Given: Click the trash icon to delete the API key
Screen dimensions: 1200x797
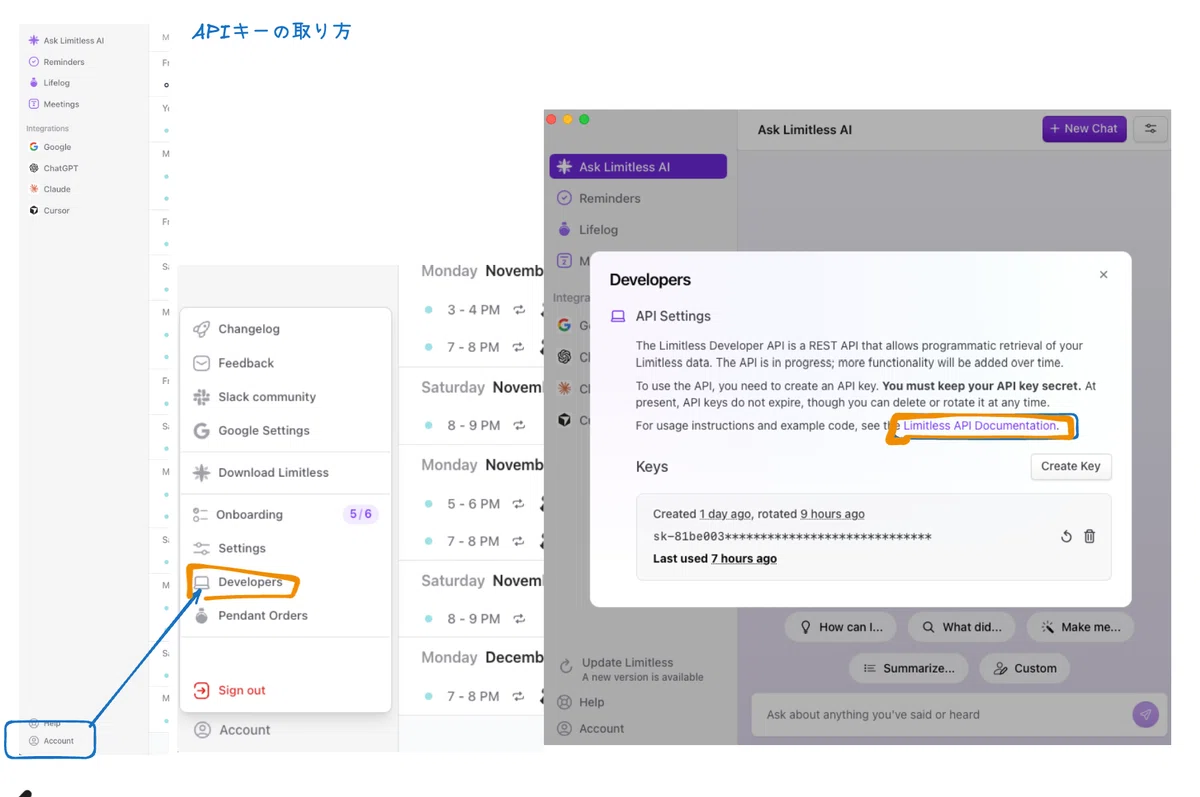Looking at the screenshot, I should (1090, 537).
